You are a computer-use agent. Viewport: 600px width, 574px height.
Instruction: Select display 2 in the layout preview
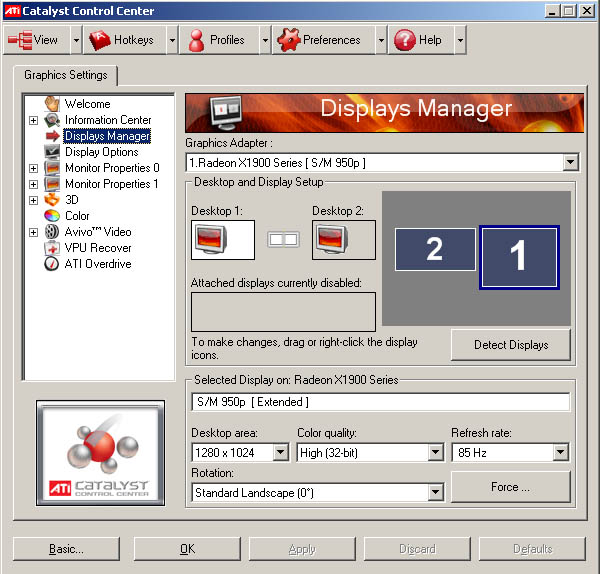(x=435, y=249)
